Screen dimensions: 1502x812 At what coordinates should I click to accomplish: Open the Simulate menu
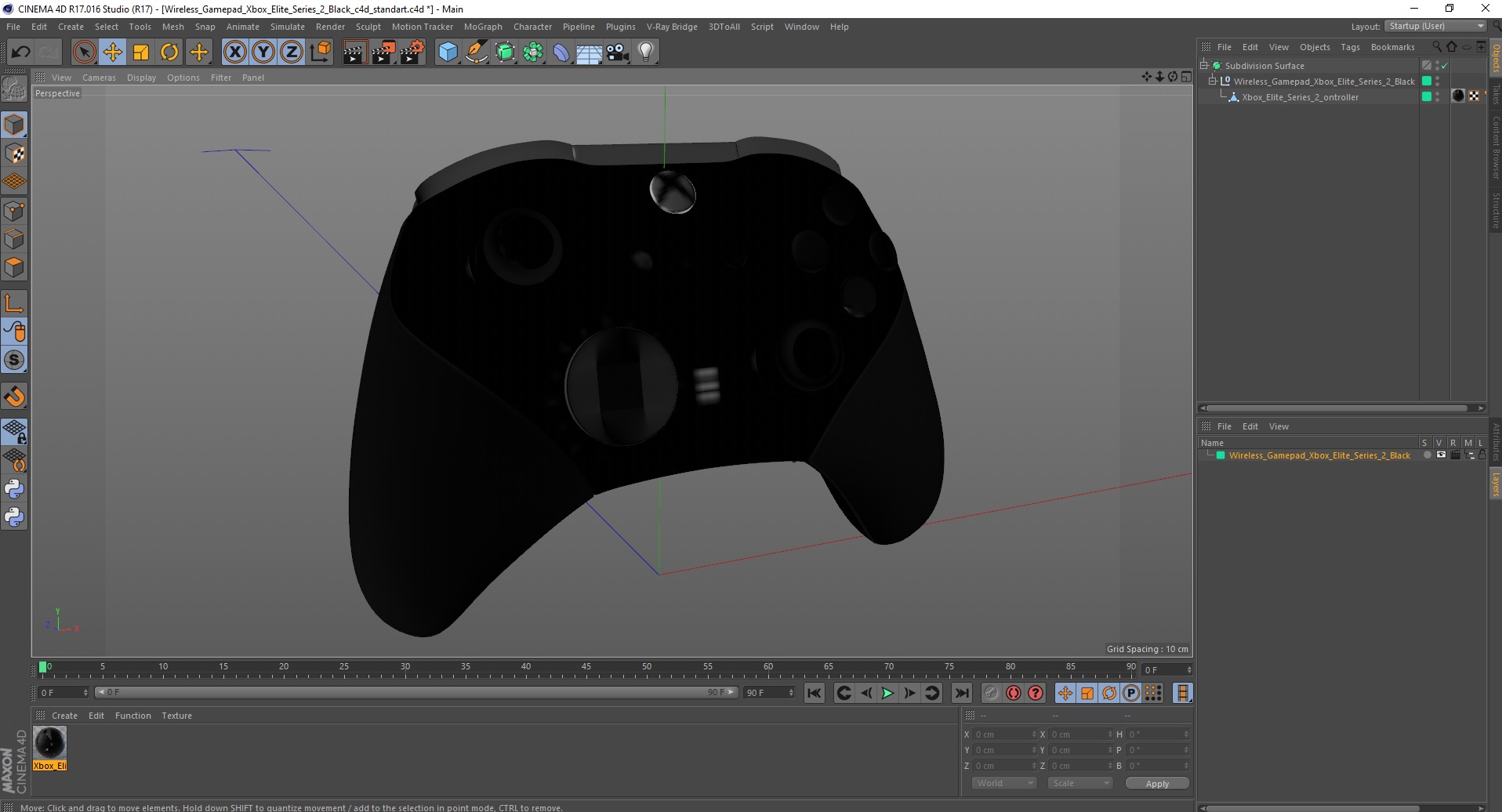click(x=287, y=27)
